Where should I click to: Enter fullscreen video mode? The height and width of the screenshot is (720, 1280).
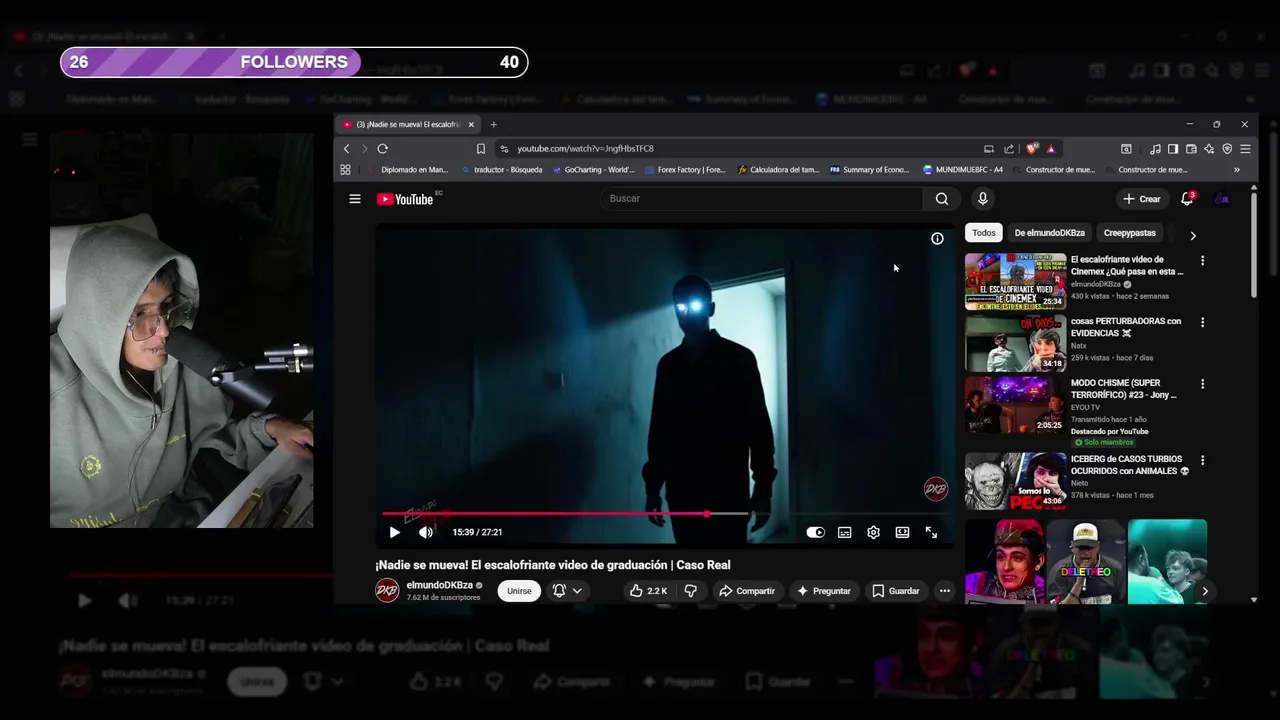[931, 532]
